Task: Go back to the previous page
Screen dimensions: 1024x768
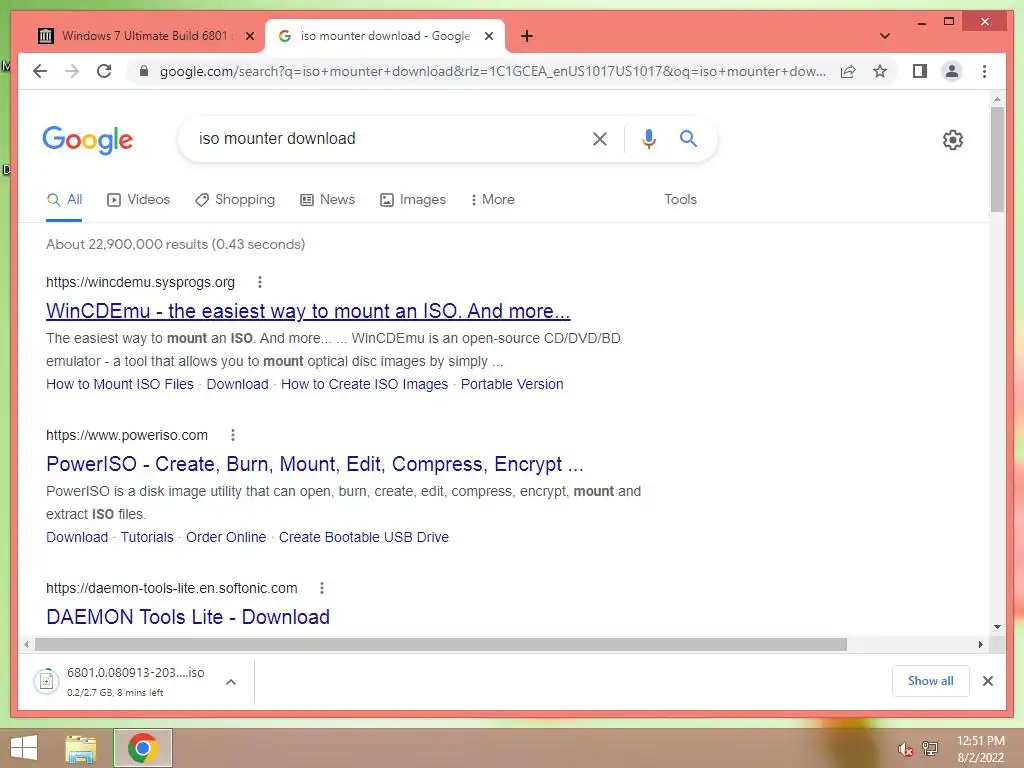Action: (x=40, y=71)
